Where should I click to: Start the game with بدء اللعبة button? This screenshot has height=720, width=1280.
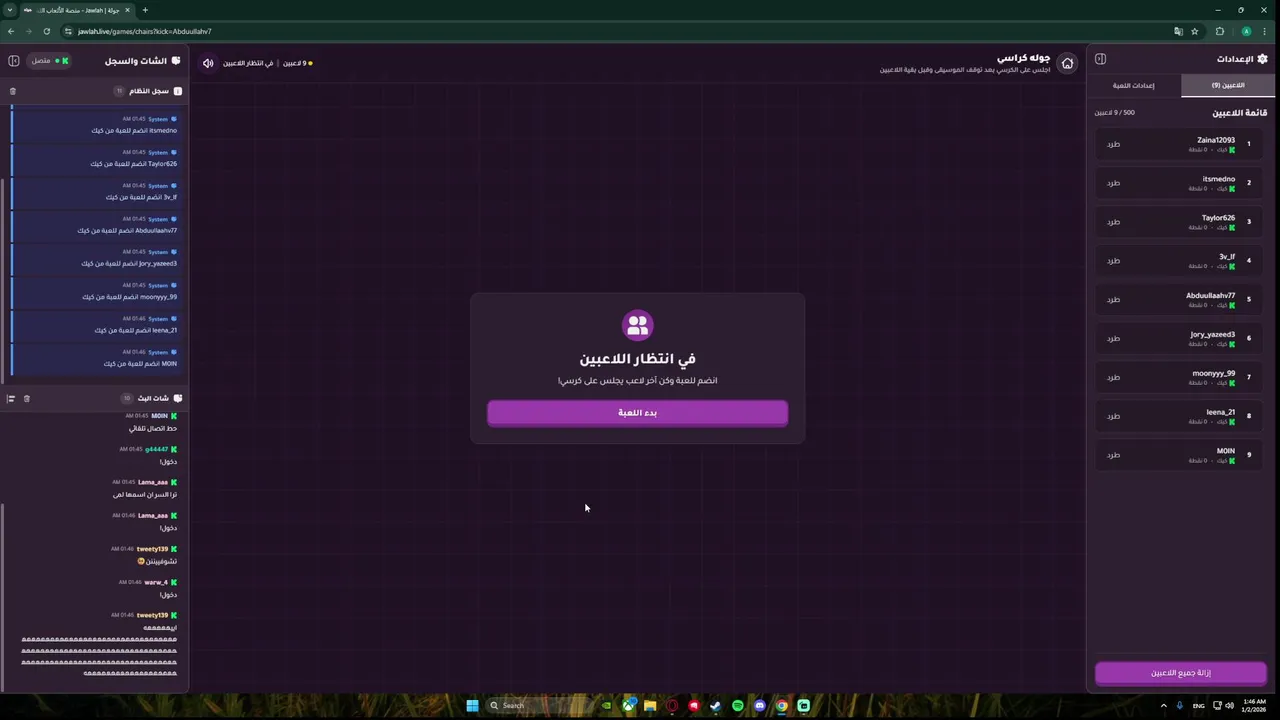point(637,413)
